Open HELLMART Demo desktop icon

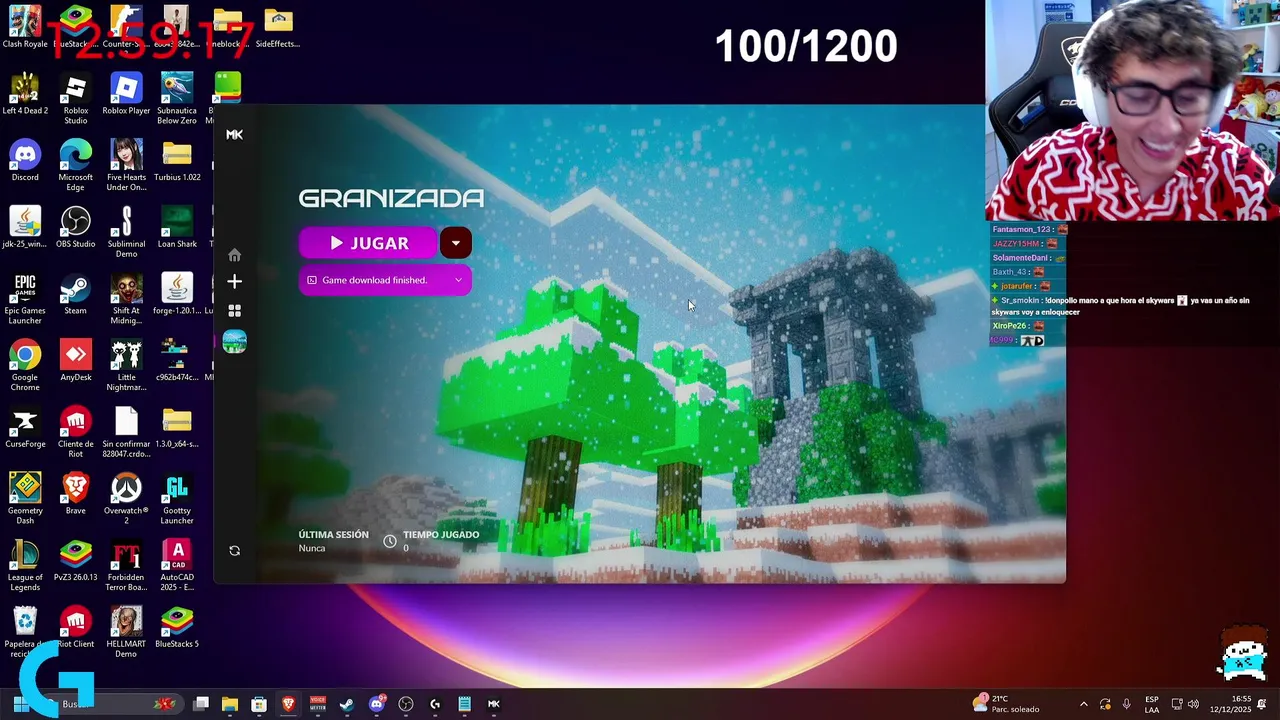[x=126, y=633]
